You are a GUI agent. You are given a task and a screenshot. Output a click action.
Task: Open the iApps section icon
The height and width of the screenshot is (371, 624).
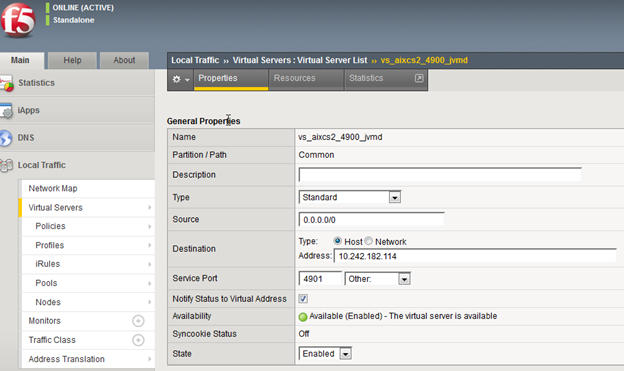click(6, 111)
